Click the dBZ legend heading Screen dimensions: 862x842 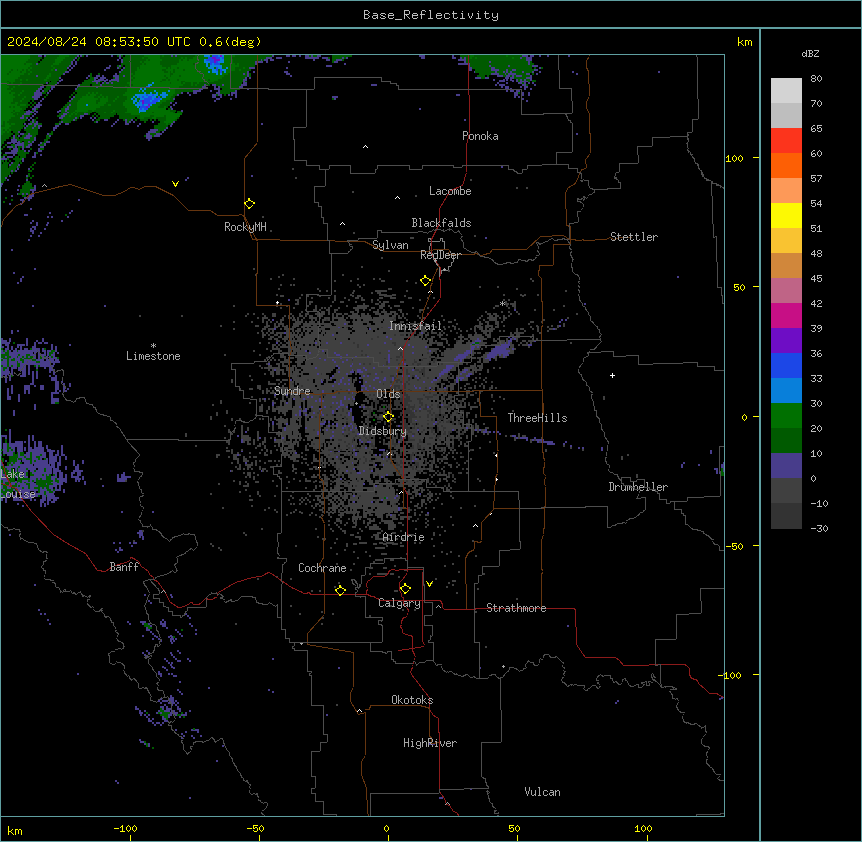tap(810, 53)
